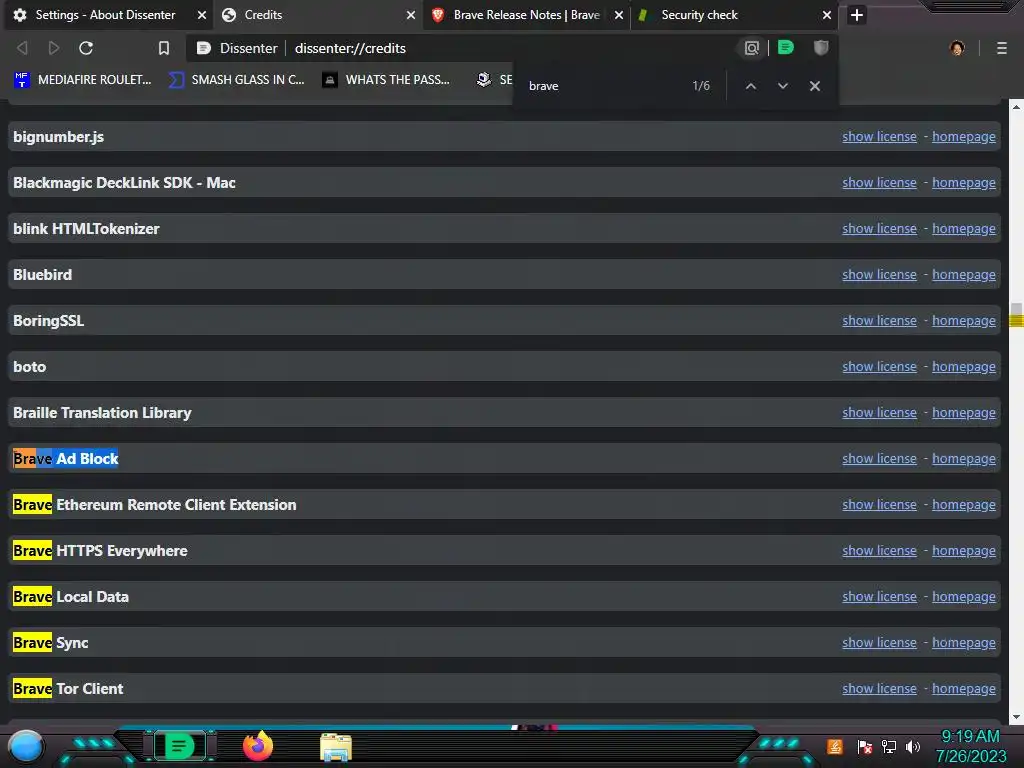Show license for Braille Translation Library
Image resolution: width=1024 pixels, height=768 pixels.
(x=879, y=413)
